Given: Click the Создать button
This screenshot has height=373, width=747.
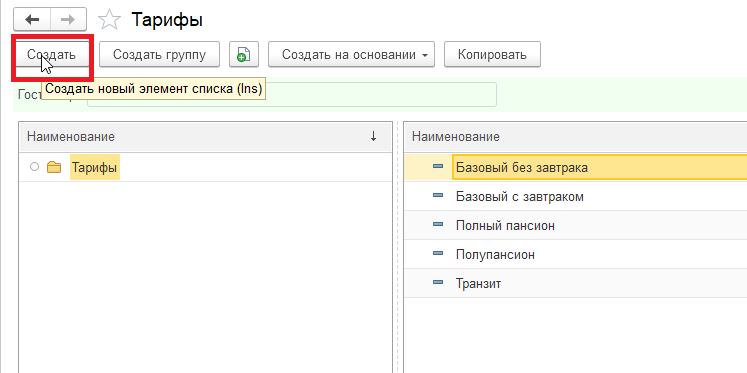Looking at the screenshot, I should click(x=51, y=55).
